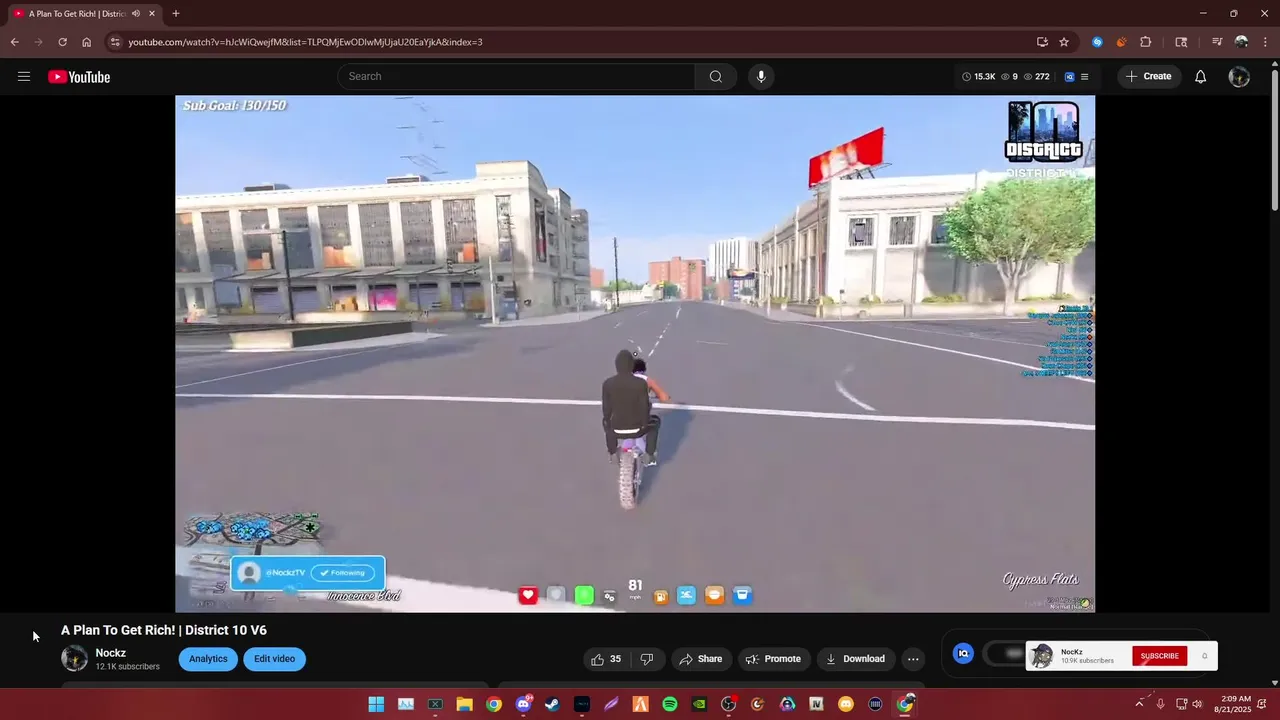Click the Analytics button
Viewport: 1280px width, 720px height.
(208, 659)
